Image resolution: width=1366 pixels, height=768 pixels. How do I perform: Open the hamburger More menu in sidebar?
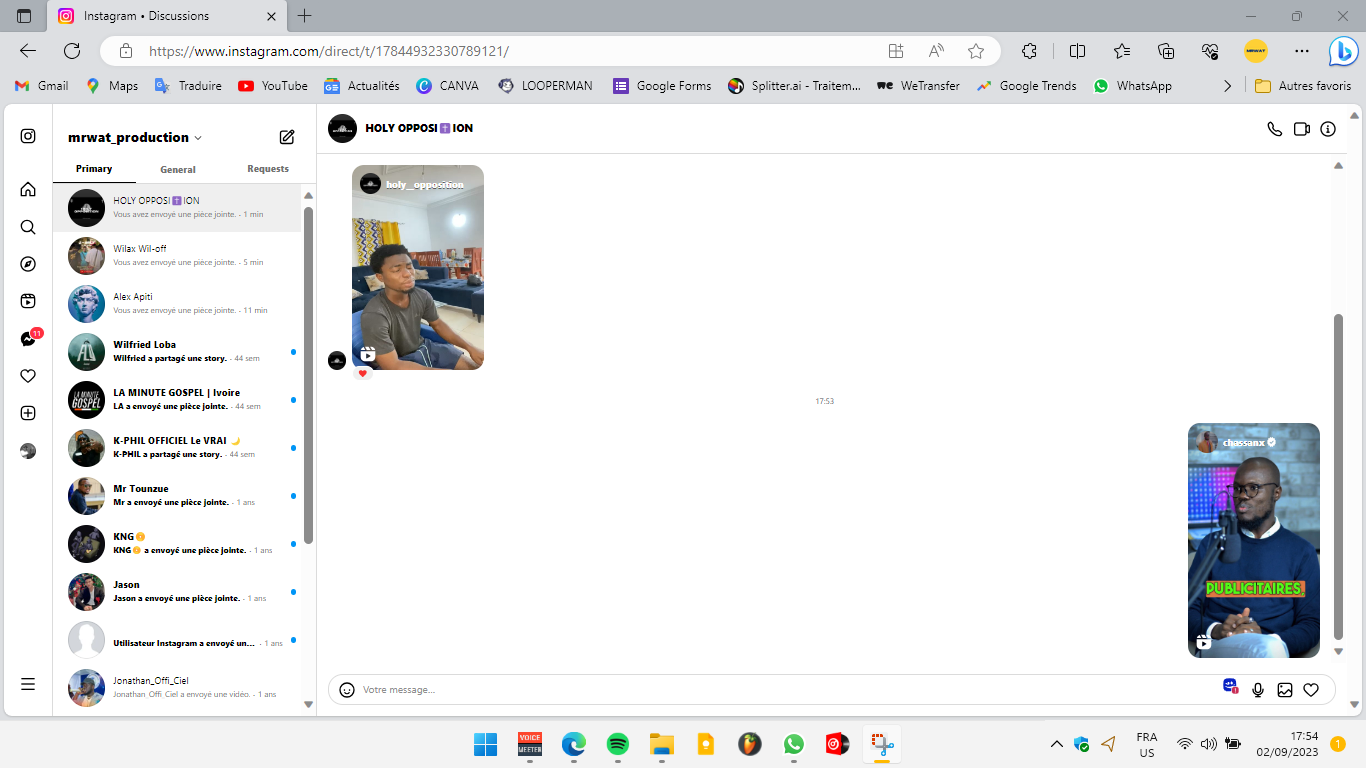coord(28,684)
